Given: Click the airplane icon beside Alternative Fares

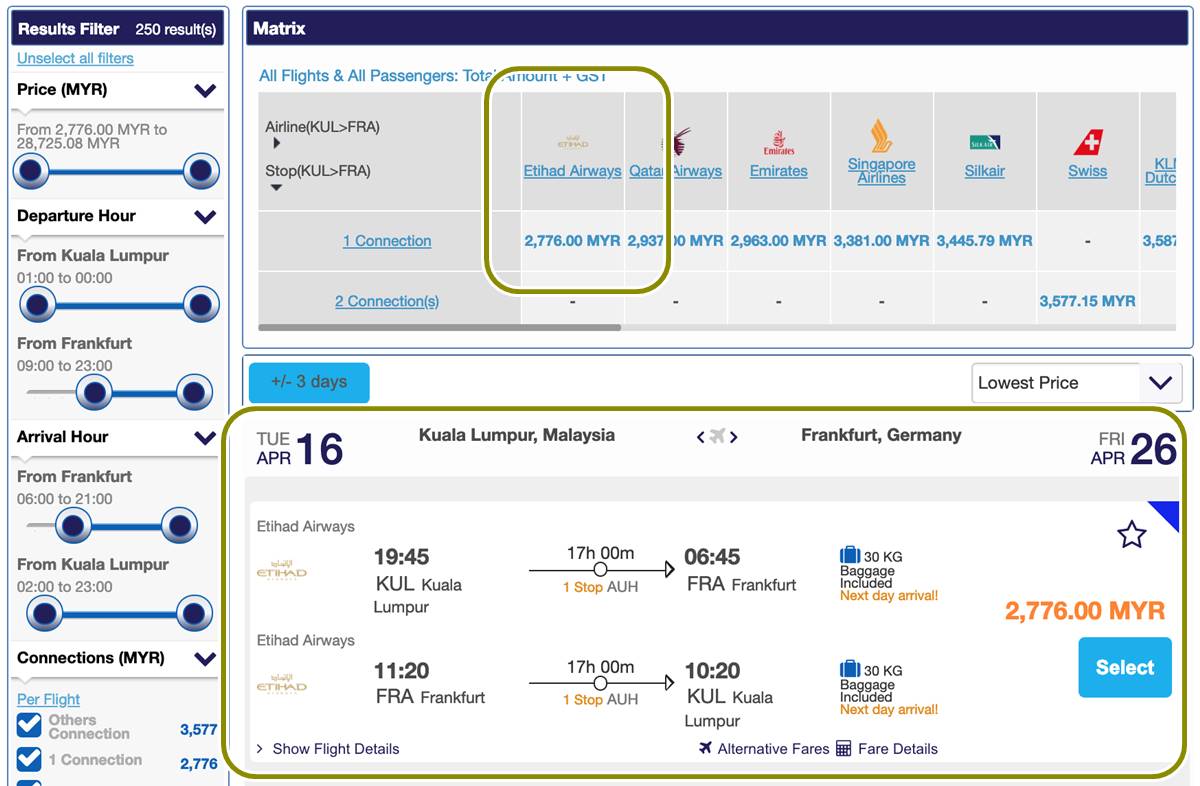Looking at the screenshot, I should click(706, 748).
